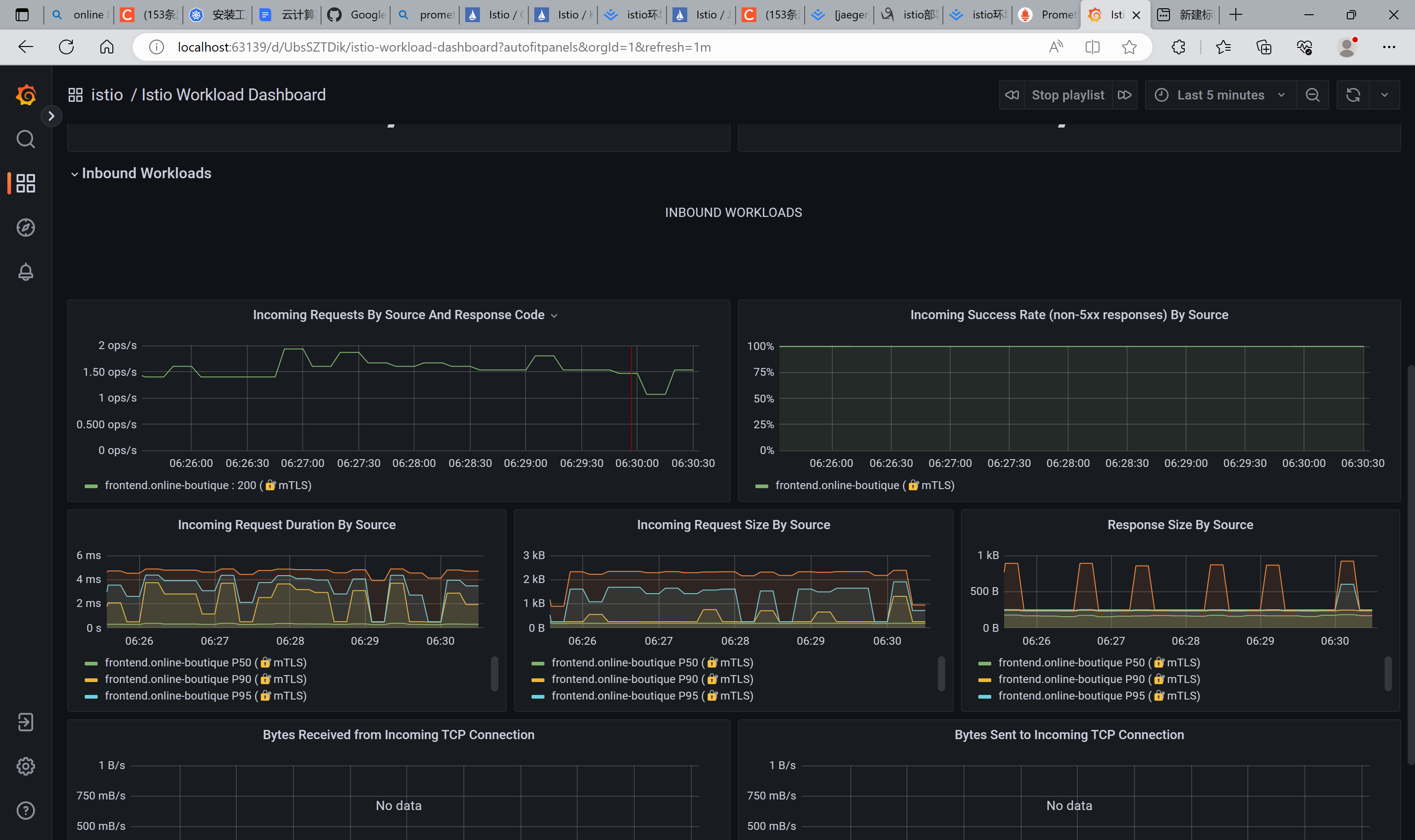Switch to the jaeger browser tab
The width and height of the screenshot is (1415, 840).
pyautogui.click(x=840, y=15)
